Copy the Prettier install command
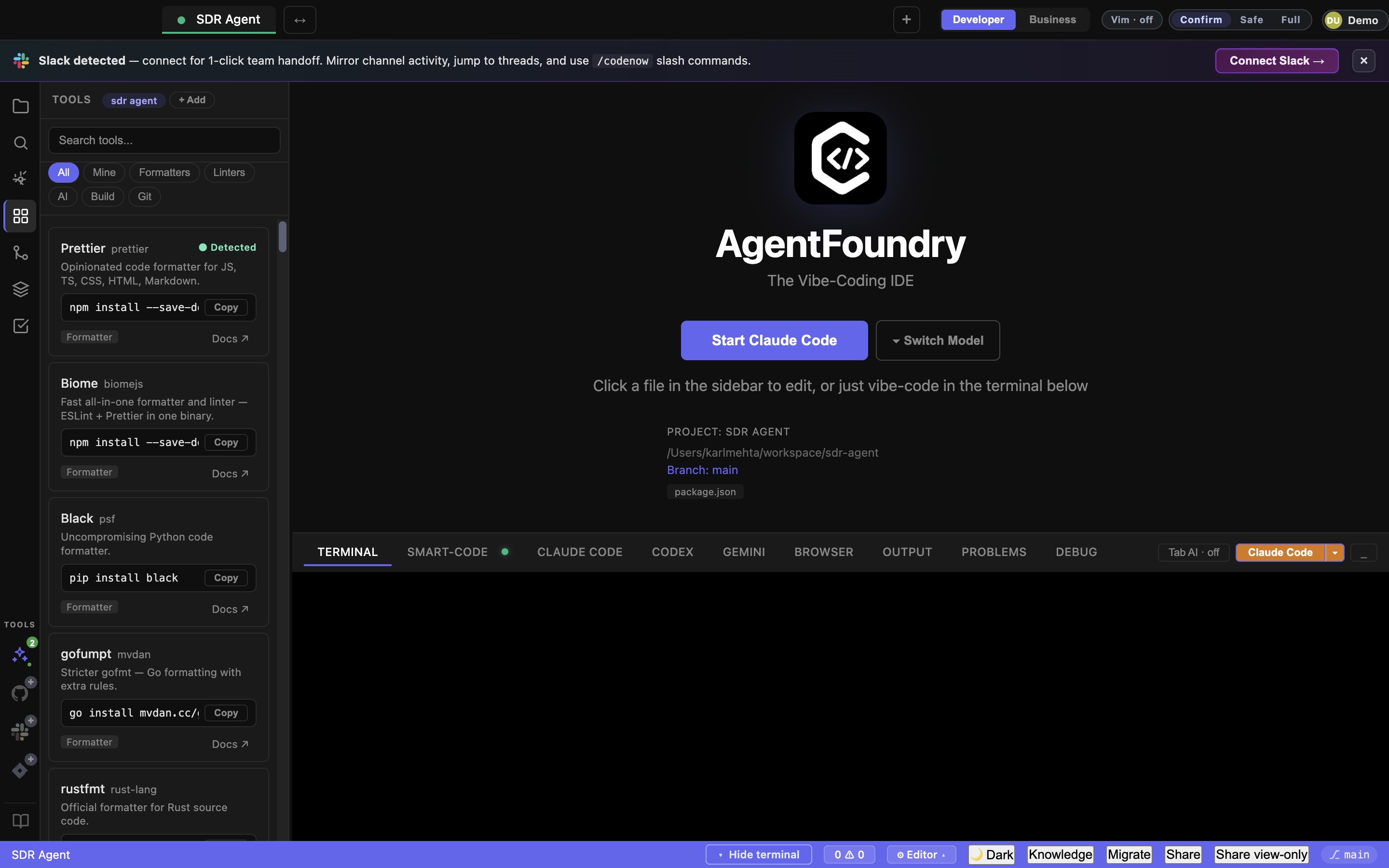This screenshot has width=1389, height=868. [226, 308]
